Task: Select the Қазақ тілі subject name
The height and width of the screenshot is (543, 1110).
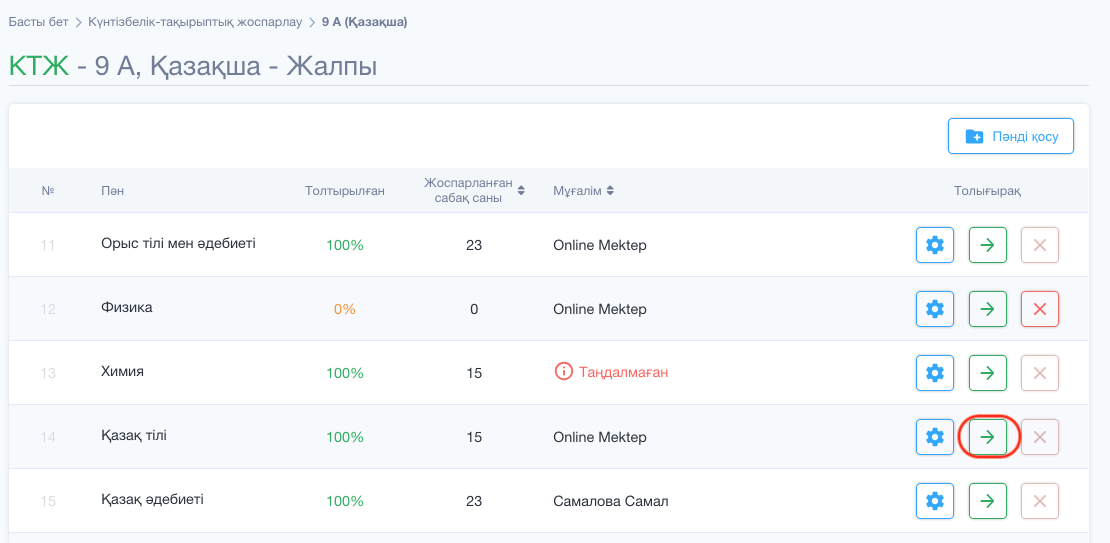Action: click(x=134, y=435)
